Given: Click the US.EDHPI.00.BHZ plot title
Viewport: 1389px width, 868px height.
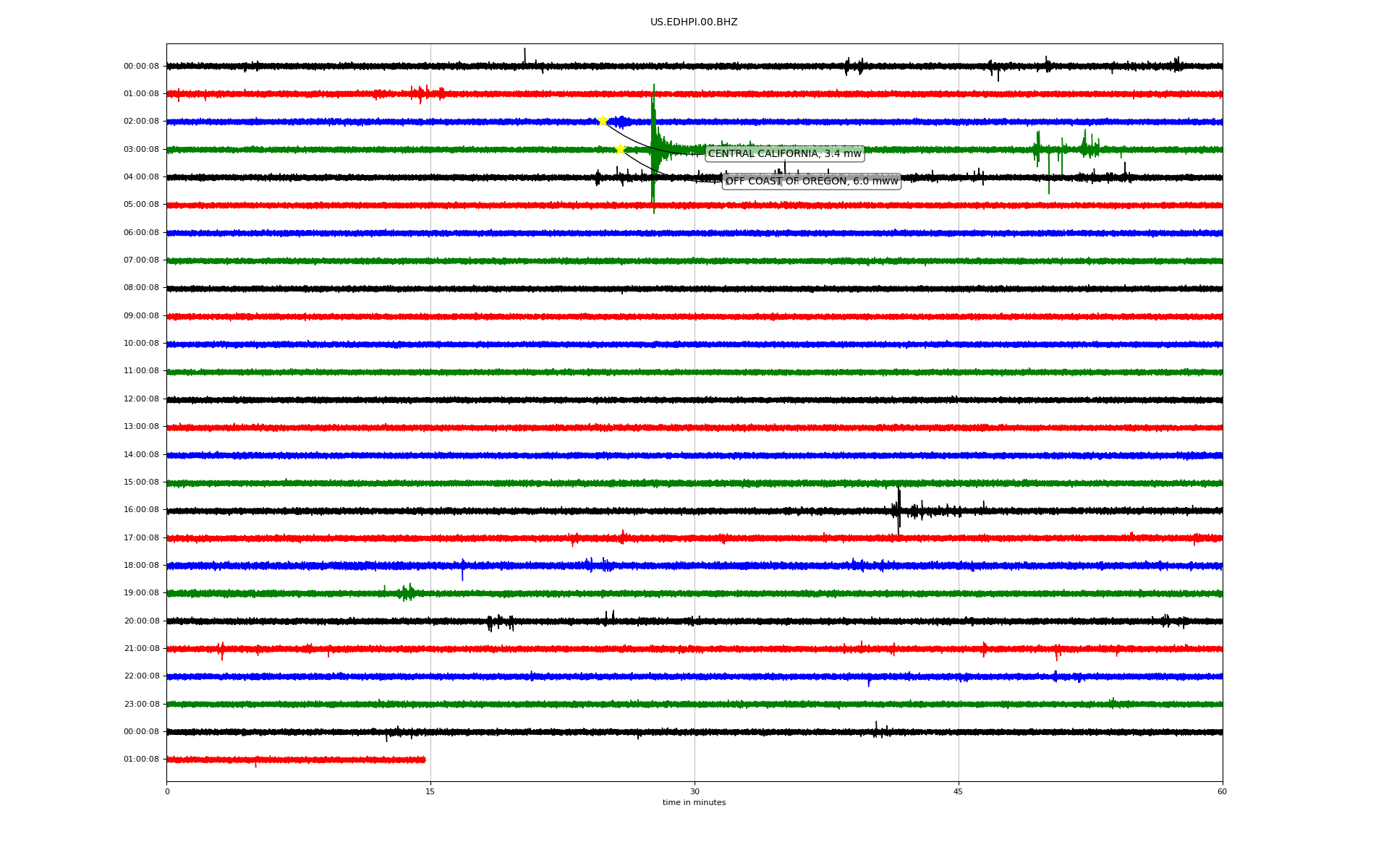Looking at the screenshot, I should pos(693,22).
